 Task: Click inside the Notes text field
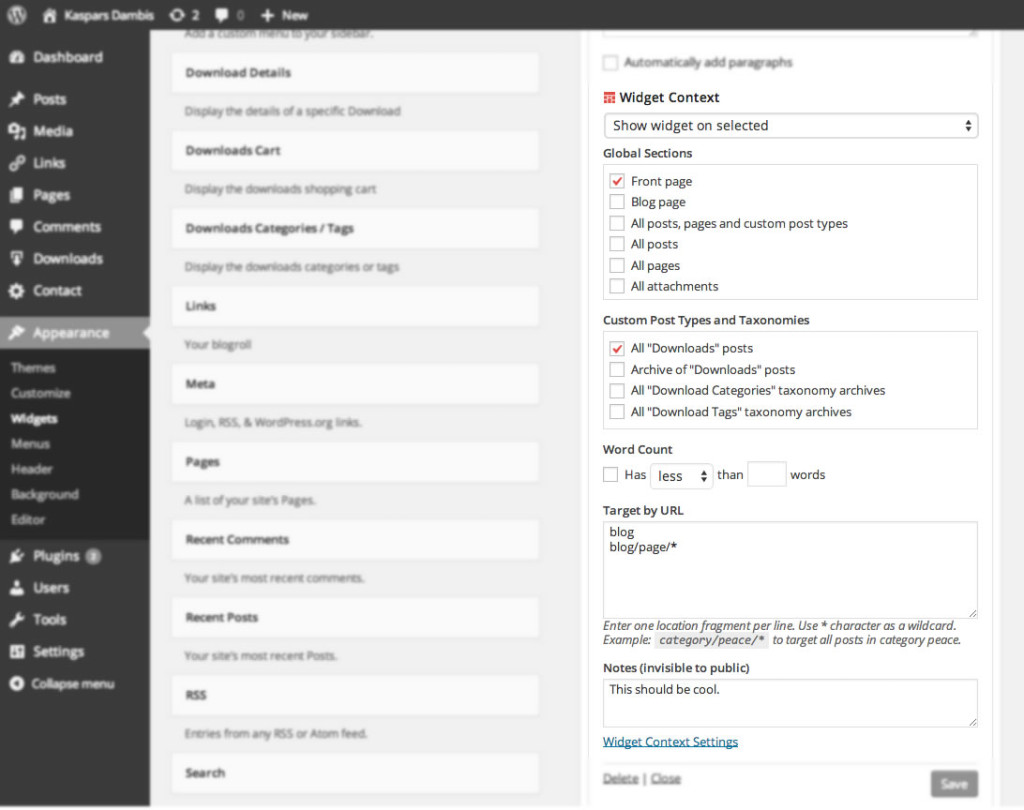[790, 701]
